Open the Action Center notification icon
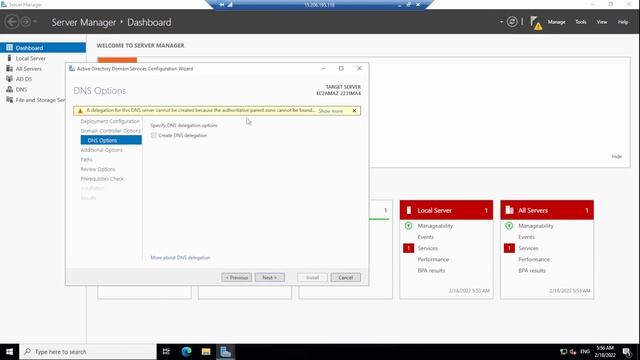Image resolution: width=640 pixels, height=360 pixels. (627, 351)
